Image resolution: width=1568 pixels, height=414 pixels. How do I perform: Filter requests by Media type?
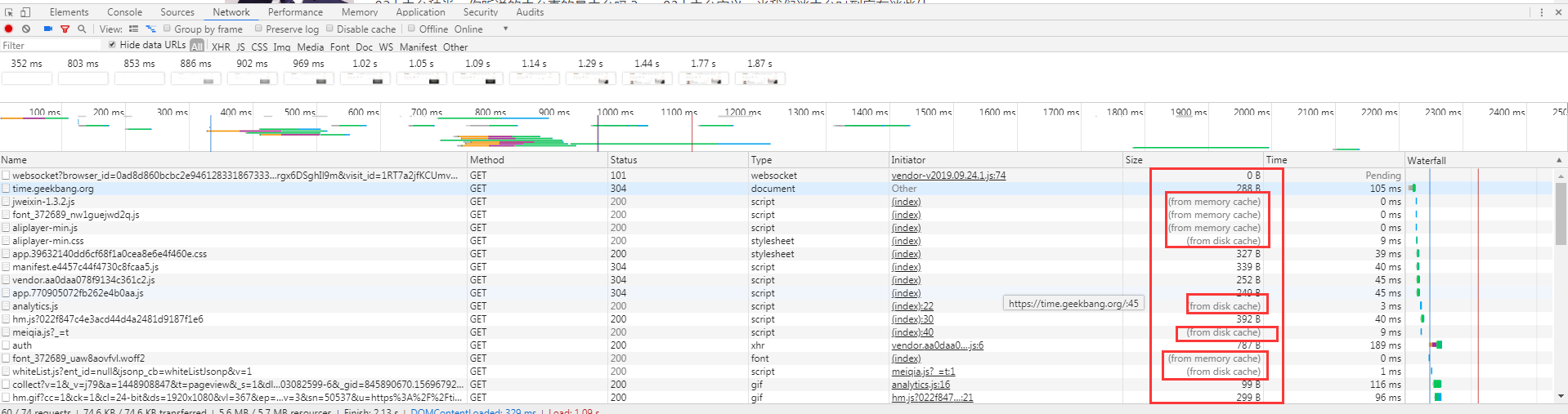311,47
